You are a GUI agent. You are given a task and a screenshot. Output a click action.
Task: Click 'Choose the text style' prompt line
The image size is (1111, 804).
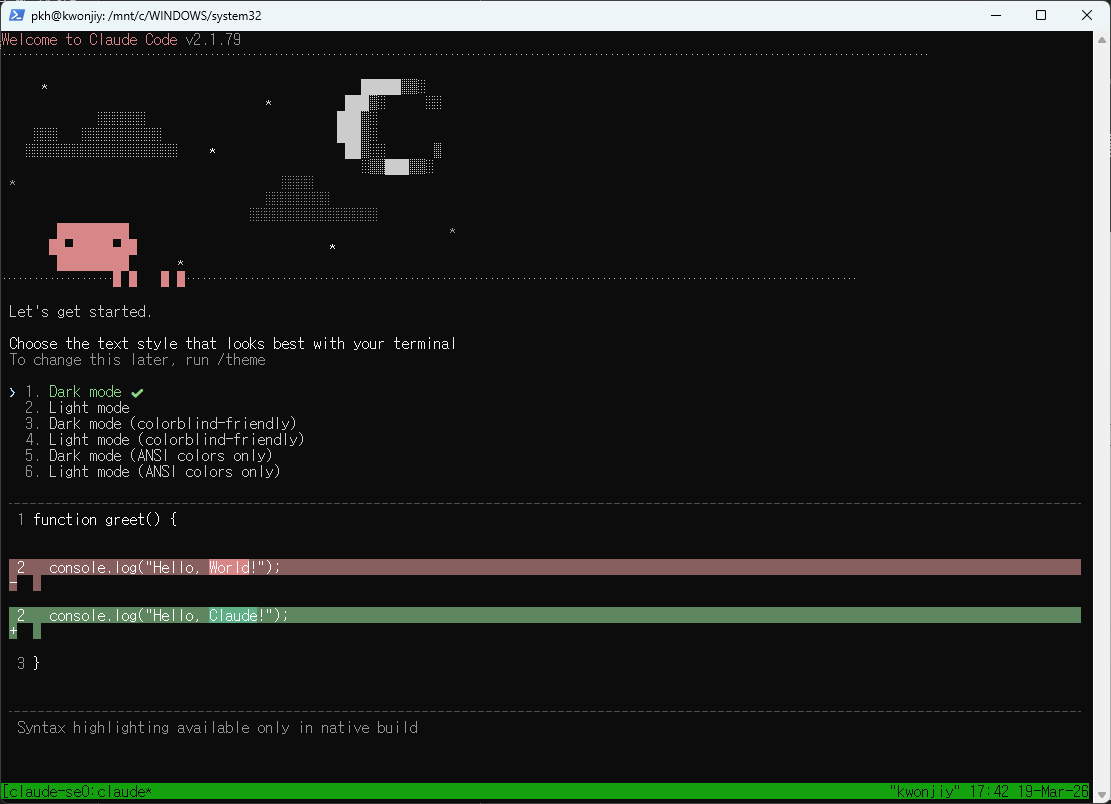click(232, 344)
